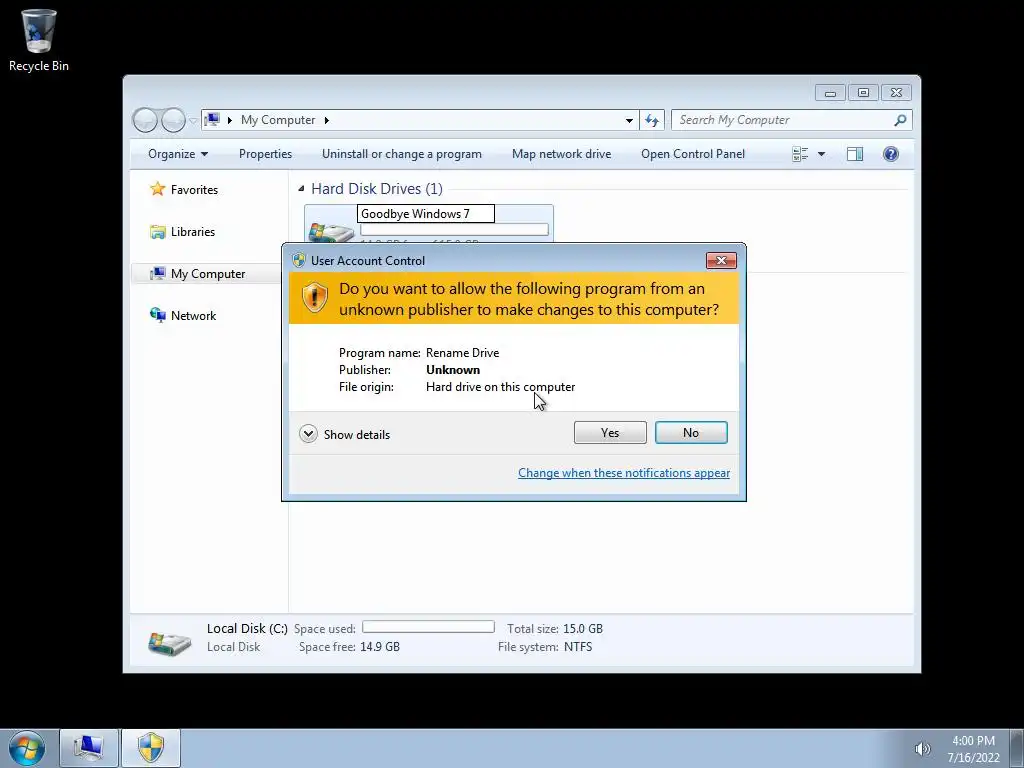Choose Map network drive
The width and height of the screenshot is (1024, 768).
[562, 154]
